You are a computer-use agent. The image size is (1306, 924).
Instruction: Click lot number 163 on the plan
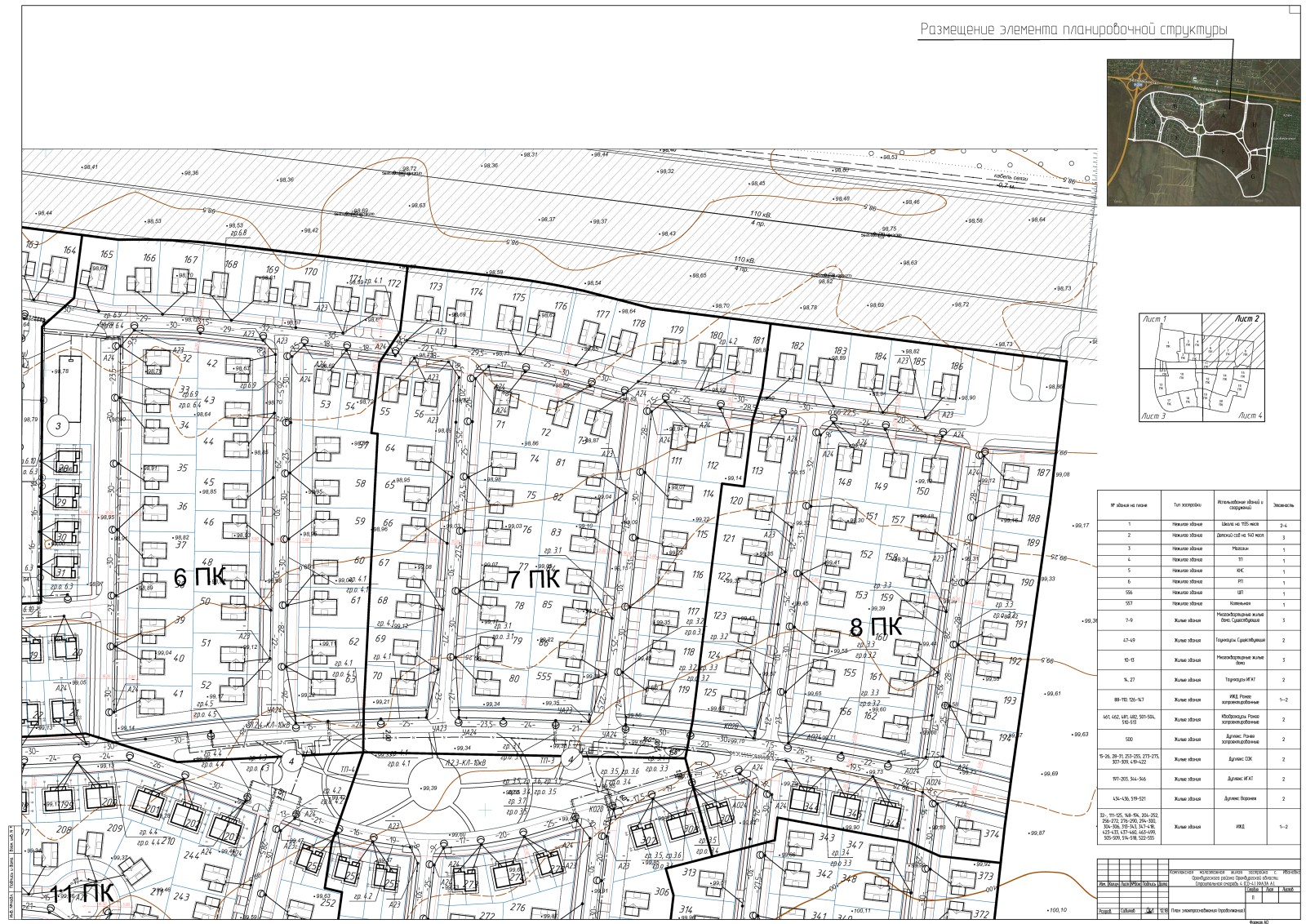[x=33, y=244]
